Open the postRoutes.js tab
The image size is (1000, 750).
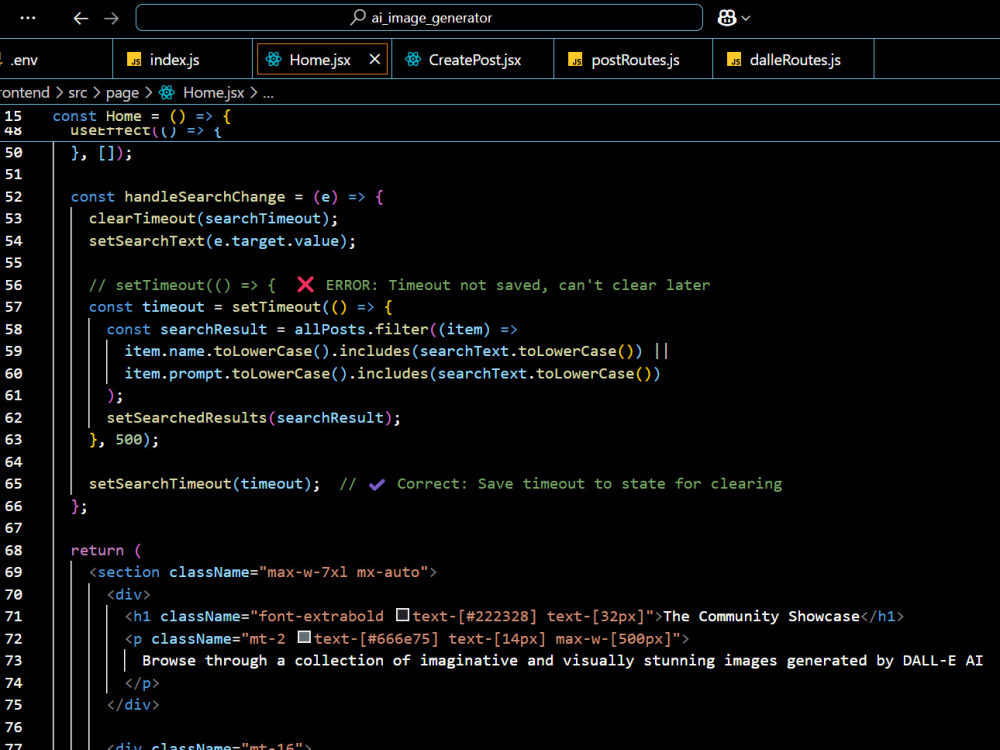click(635, 60)
